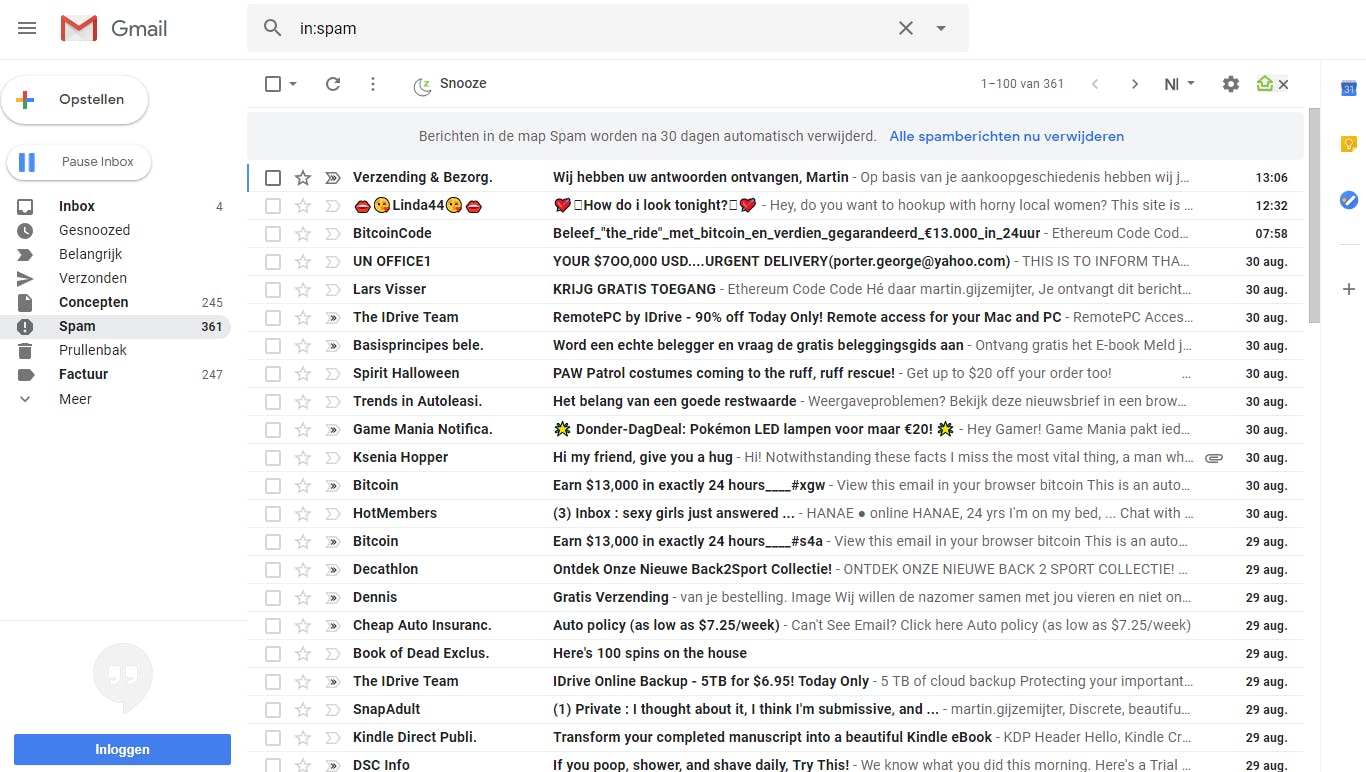Open Google Tasks in the side panel
The height and width of the screenshot is (772, 1366).
[1349, 200]
